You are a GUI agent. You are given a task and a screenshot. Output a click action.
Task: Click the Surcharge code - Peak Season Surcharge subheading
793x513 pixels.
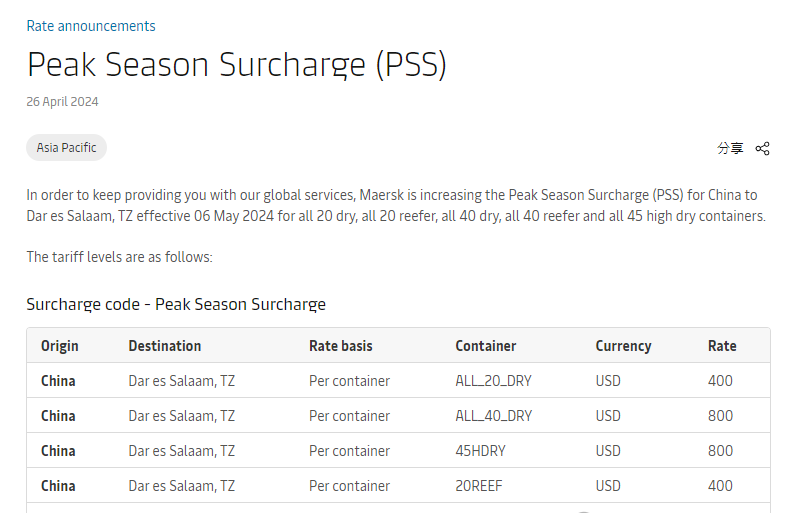[x=176, y=304]
